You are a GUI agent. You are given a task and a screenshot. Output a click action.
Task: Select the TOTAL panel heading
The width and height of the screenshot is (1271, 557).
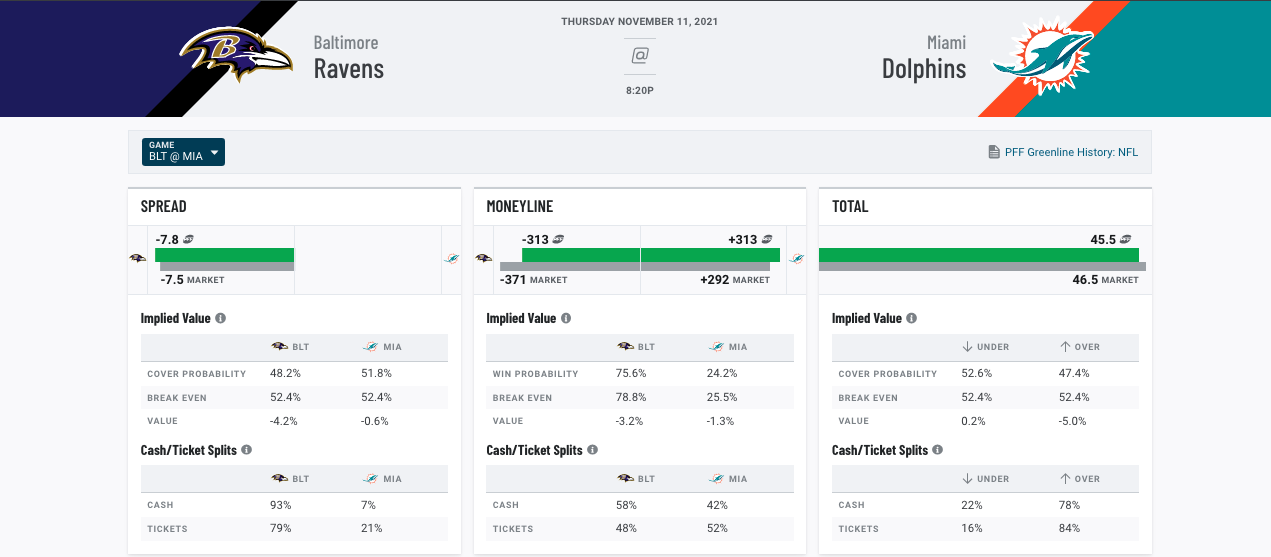click(x=850, y=207)
